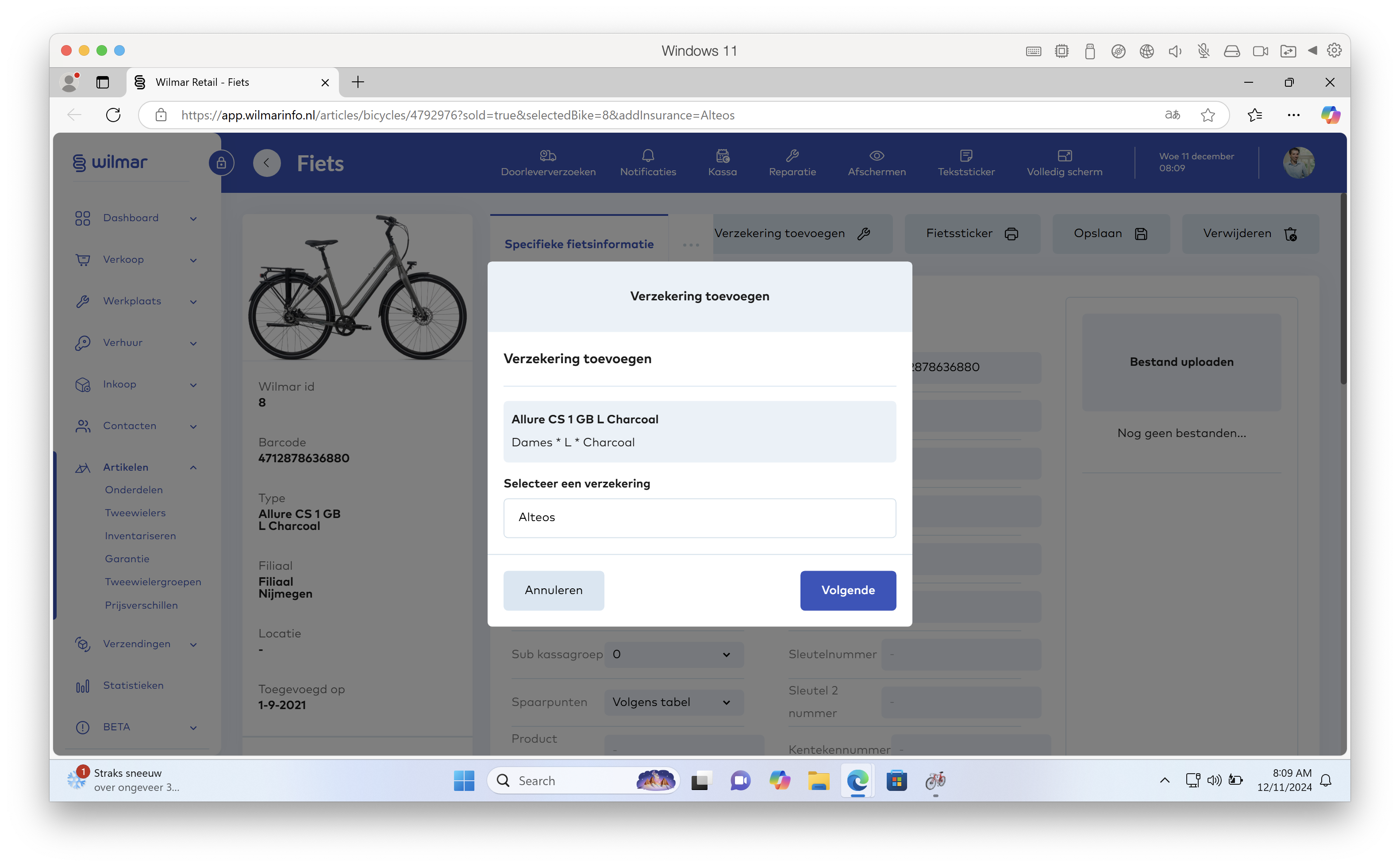Collapse the Artikelen sidebar section
Image resolution: width=1400 pixels, height=867 pixels.
point(193,468)
